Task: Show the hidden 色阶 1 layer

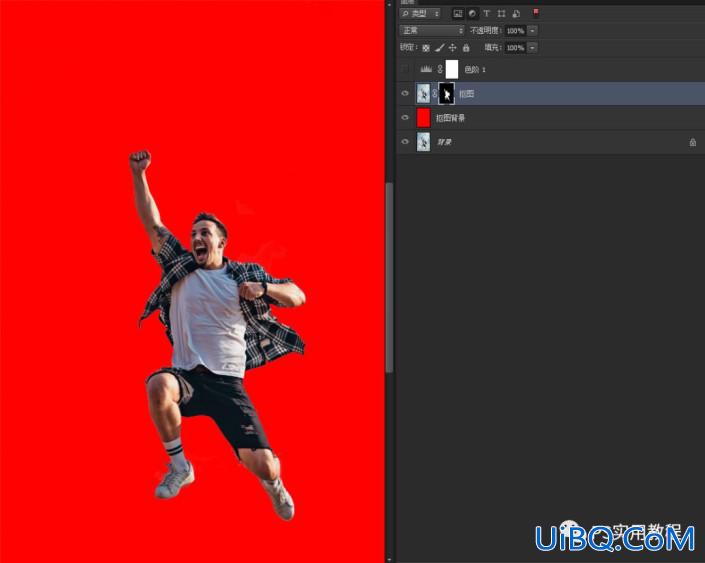Action: (x=405, y=69)
